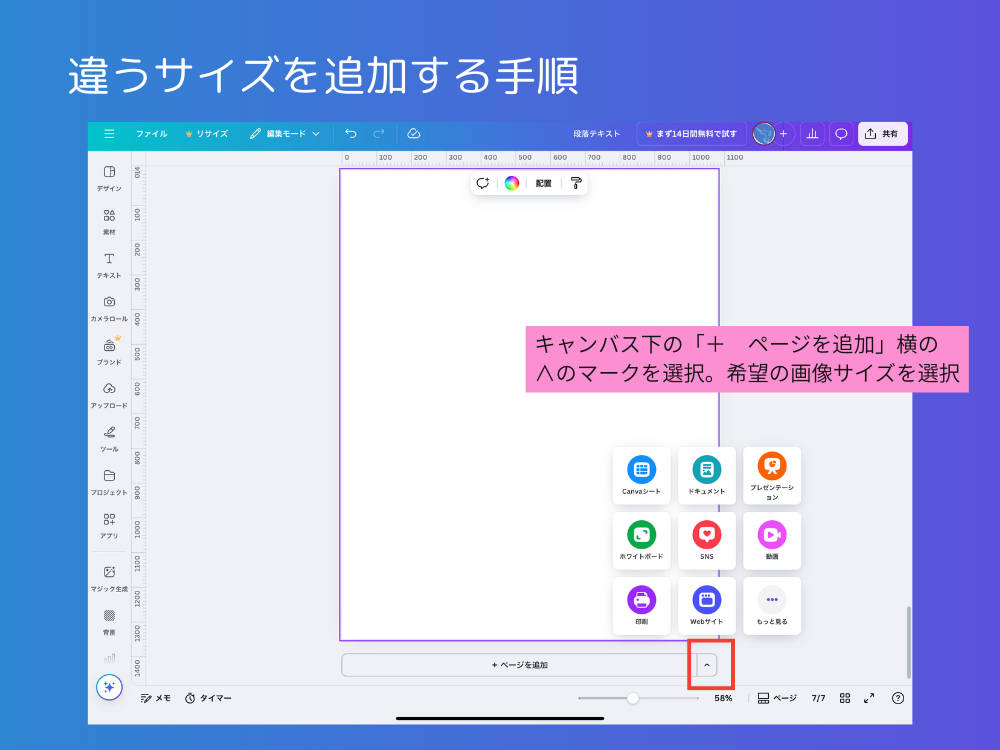Select the SNS size option icon
Screen dimensions: 1000x750
(x=707, y=538)
